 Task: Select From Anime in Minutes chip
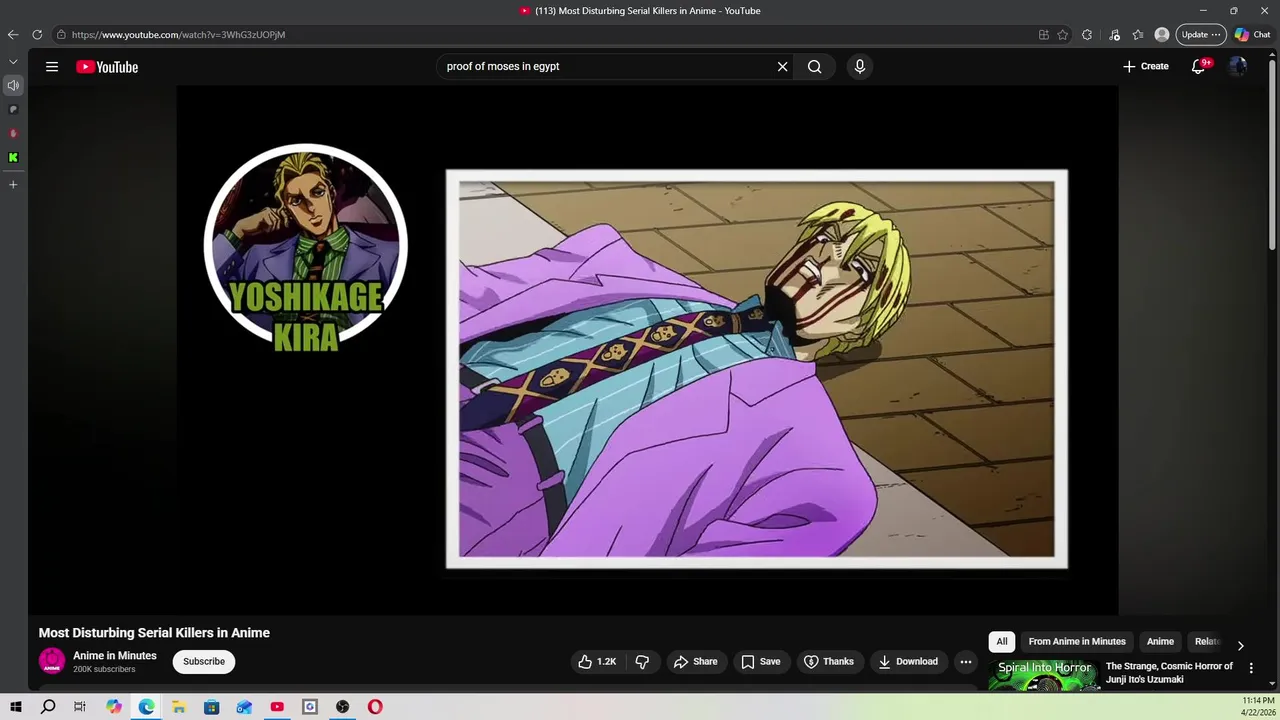[x=1077, y=642]
